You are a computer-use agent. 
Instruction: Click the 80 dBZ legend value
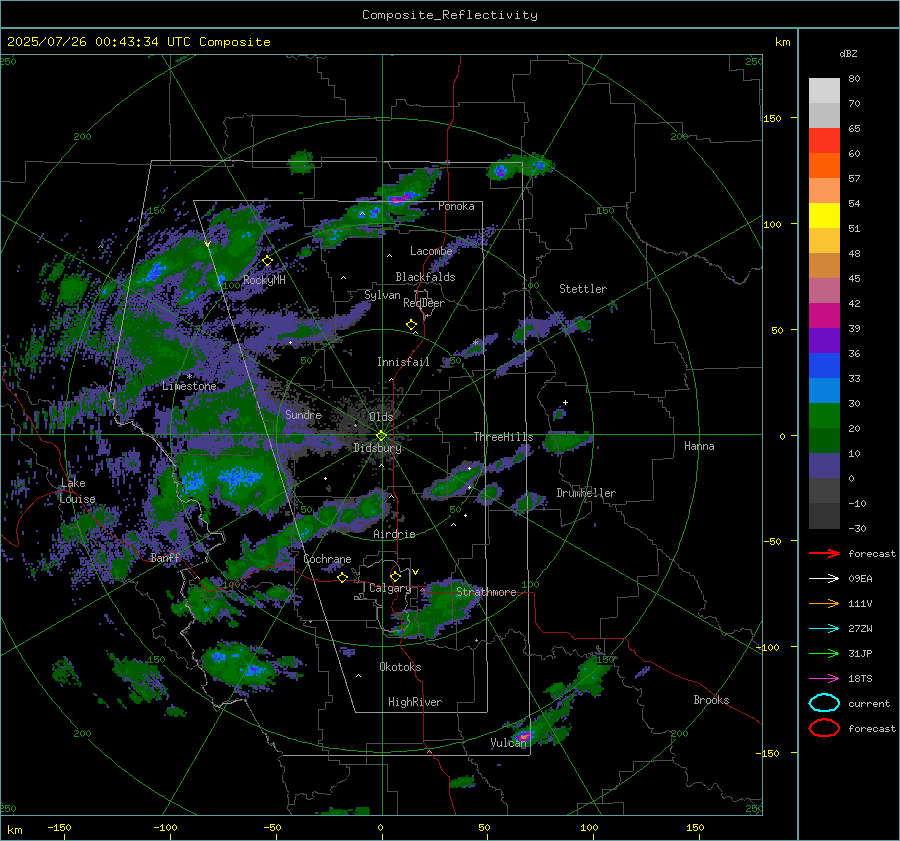click(x=854, y=79)
